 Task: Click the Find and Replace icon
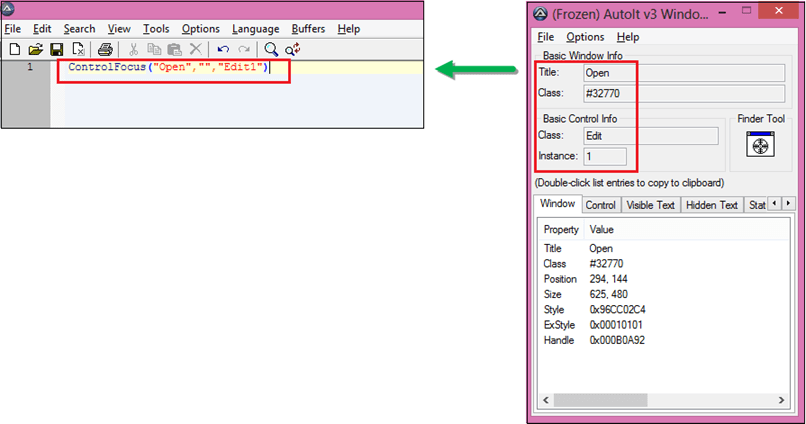tap(292, 49)
